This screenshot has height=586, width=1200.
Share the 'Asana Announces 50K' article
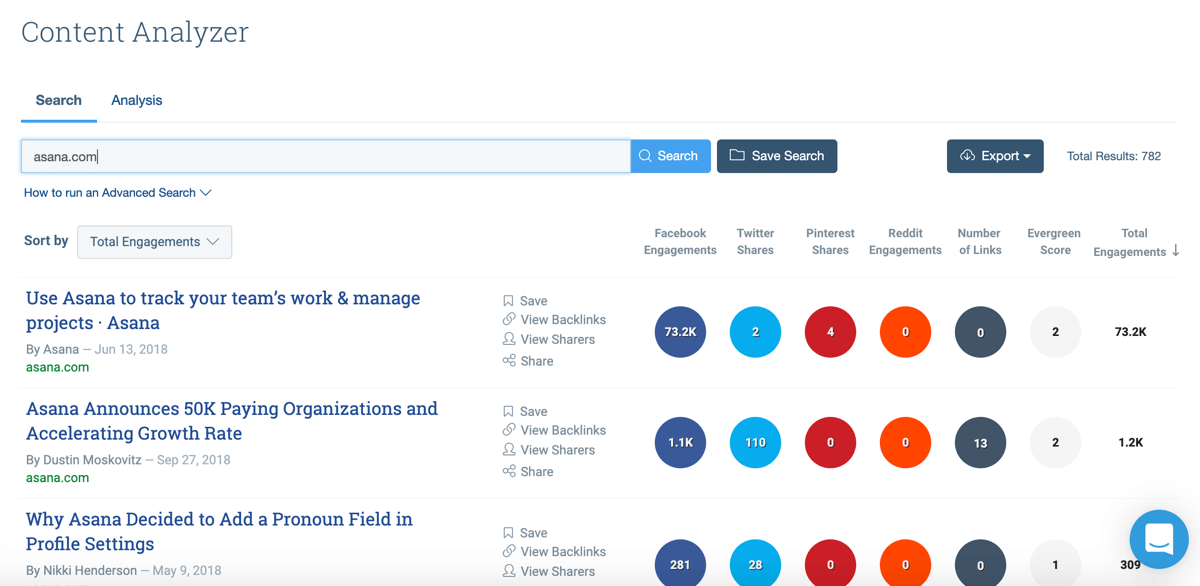click(x=528, y=472)
